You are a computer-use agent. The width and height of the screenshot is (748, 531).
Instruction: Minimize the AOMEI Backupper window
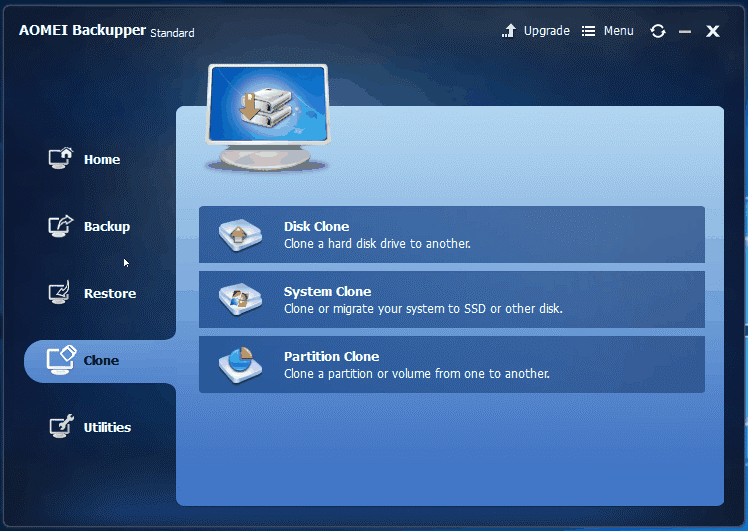coord(685,31)
